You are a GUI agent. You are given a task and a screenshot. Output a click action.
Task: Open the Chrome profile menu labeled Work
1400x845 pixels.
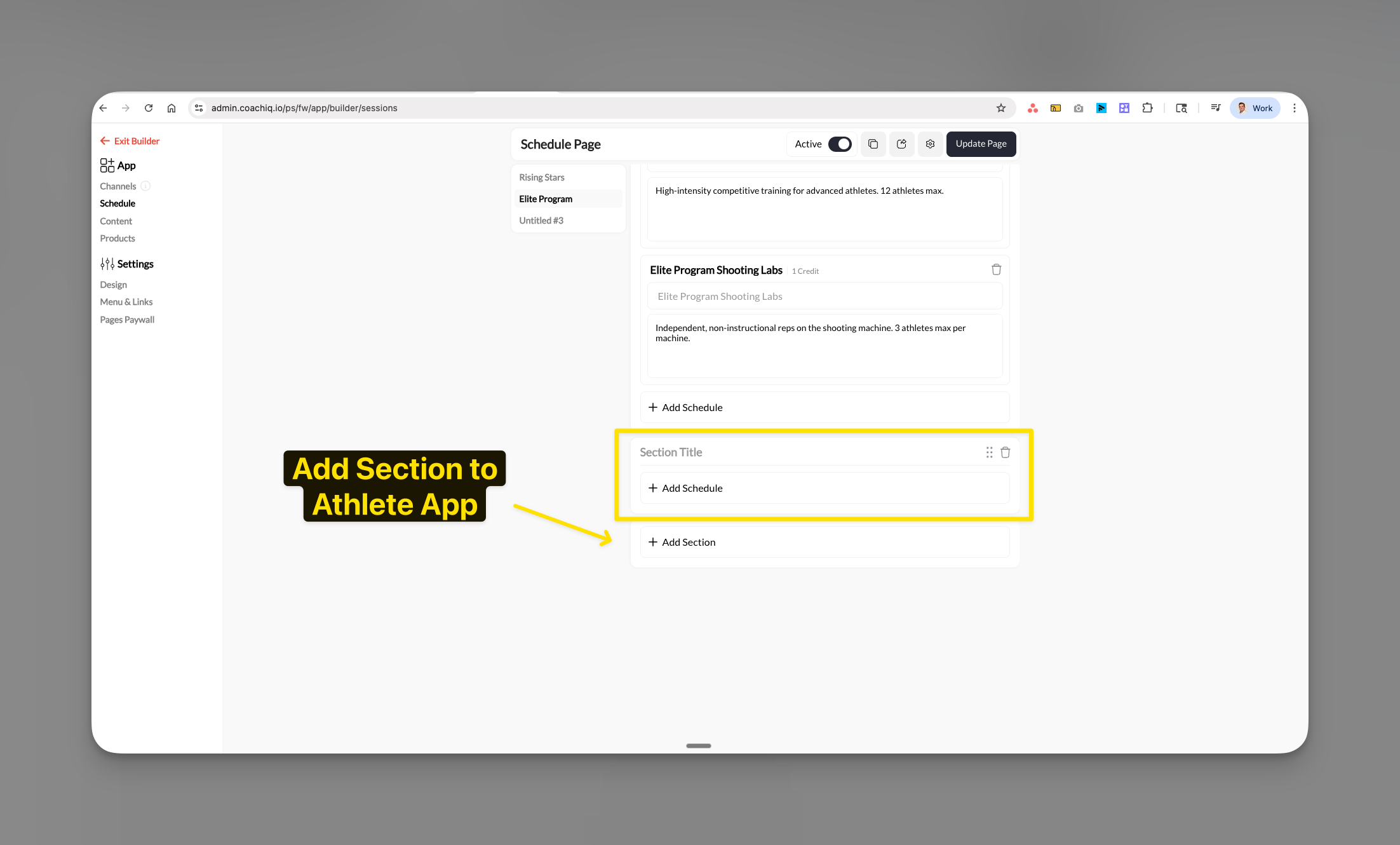tap(1254, 108)
